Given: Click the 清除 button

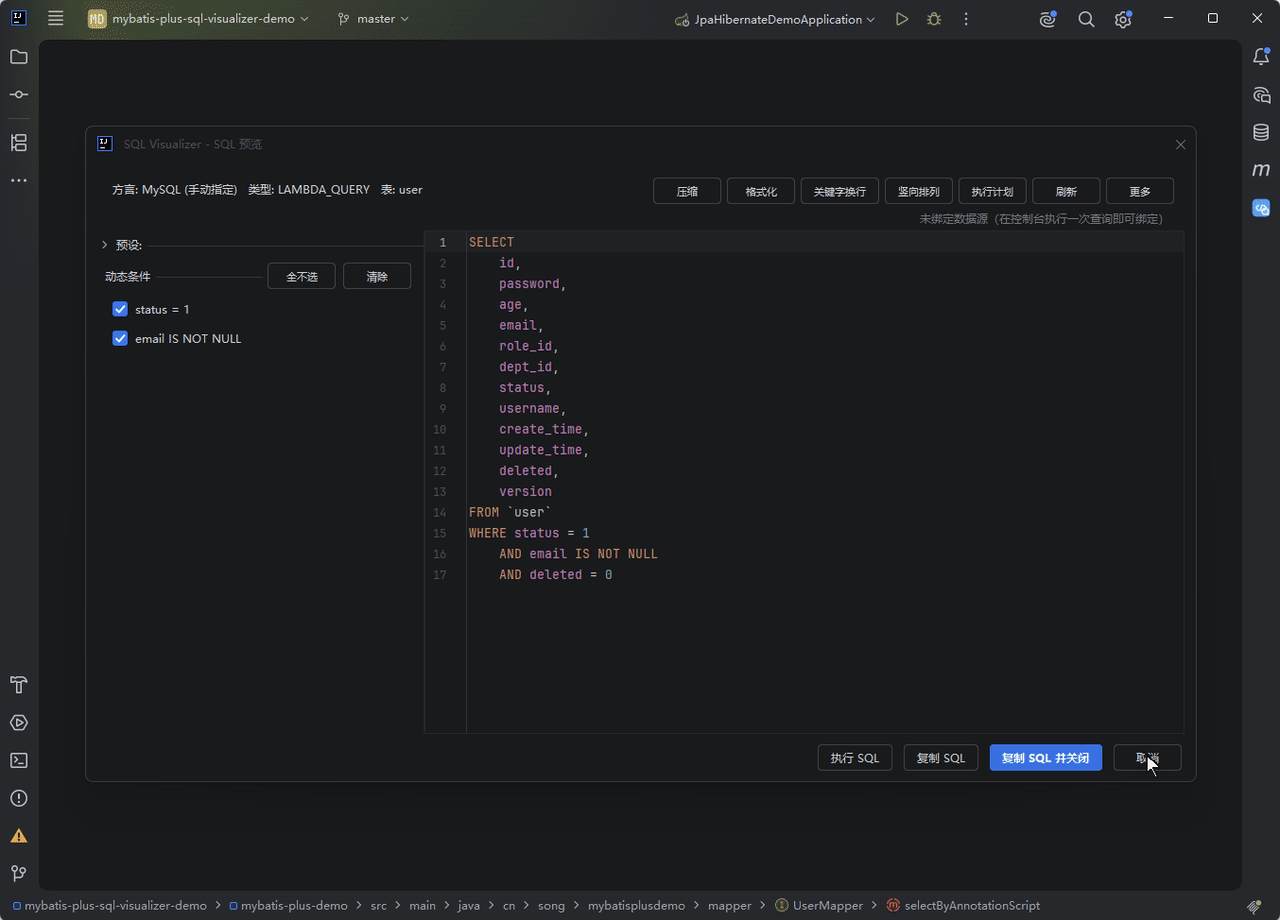Looking at the screenshot, I should click(x=377, y=276).
